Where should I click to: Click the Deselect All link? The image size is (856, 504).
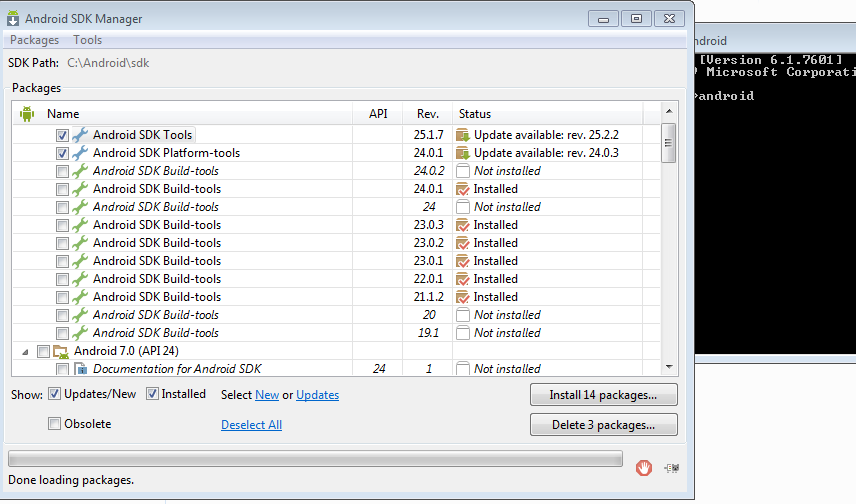coord(251,425)
